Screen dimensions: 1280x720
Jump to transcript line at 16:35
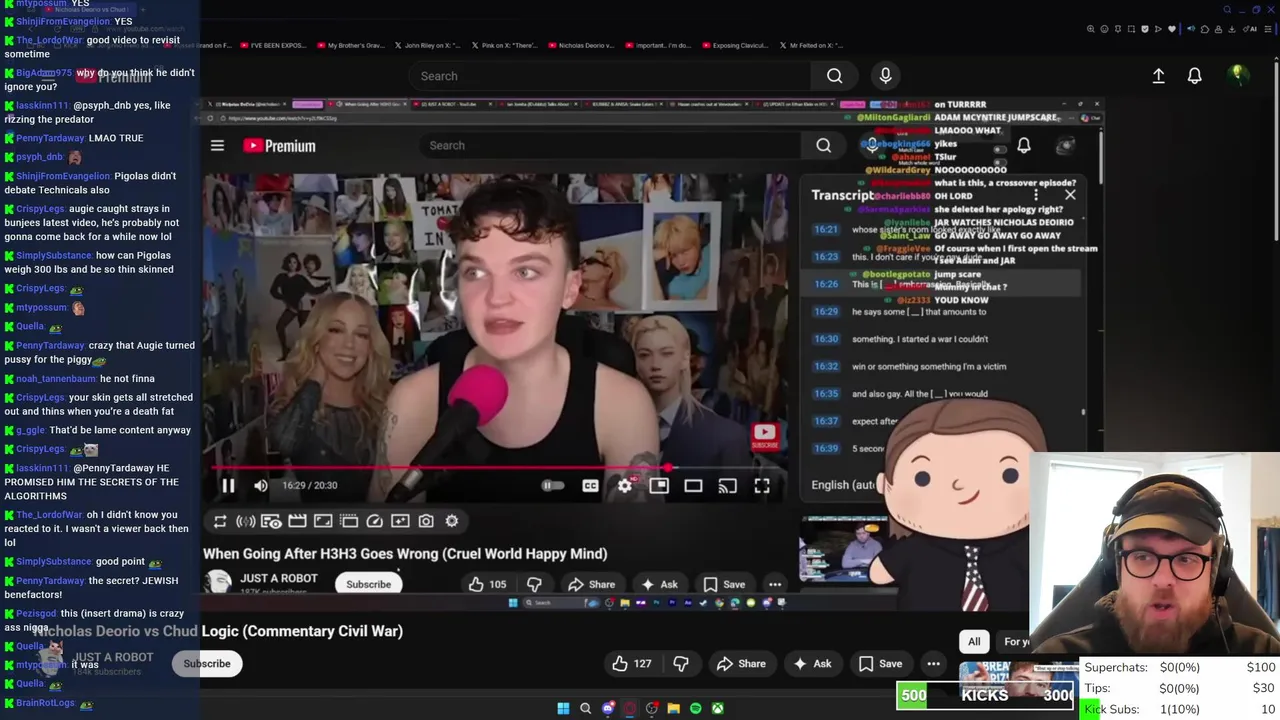[x=943, y=394]
